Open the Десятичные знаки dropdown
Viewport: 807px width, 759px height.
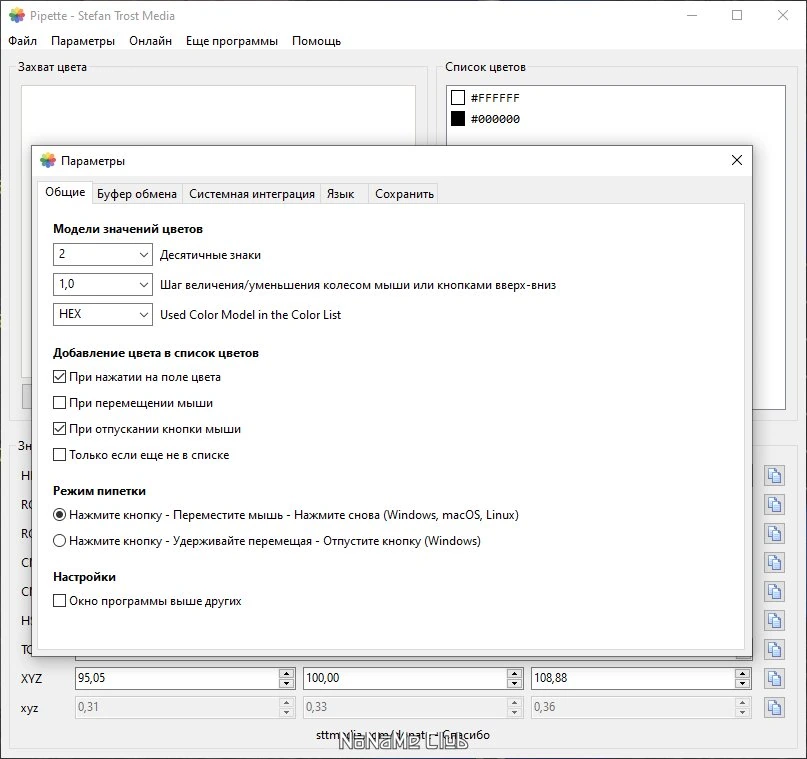pyautogui.click(x=102, y=254)
